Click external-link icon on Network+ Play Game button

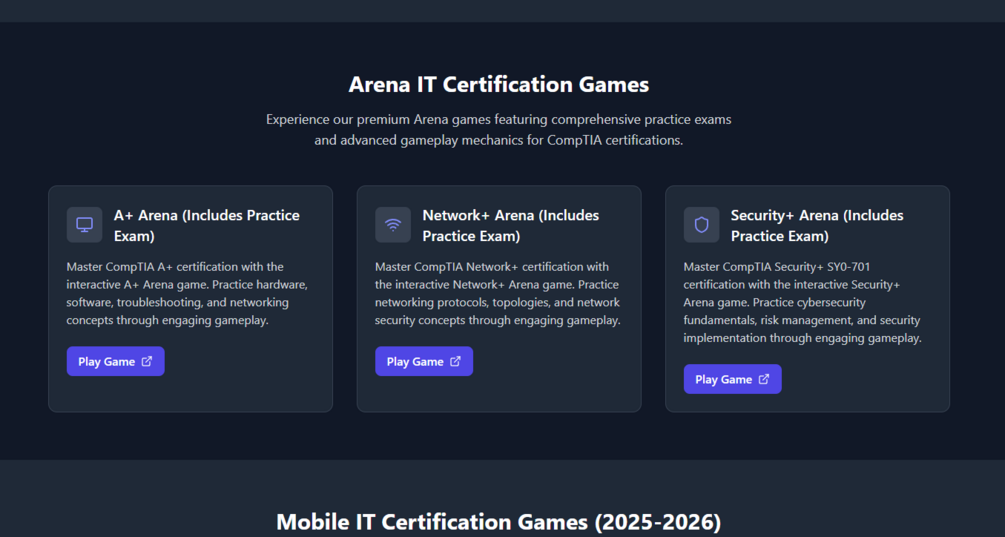(456, 361)
